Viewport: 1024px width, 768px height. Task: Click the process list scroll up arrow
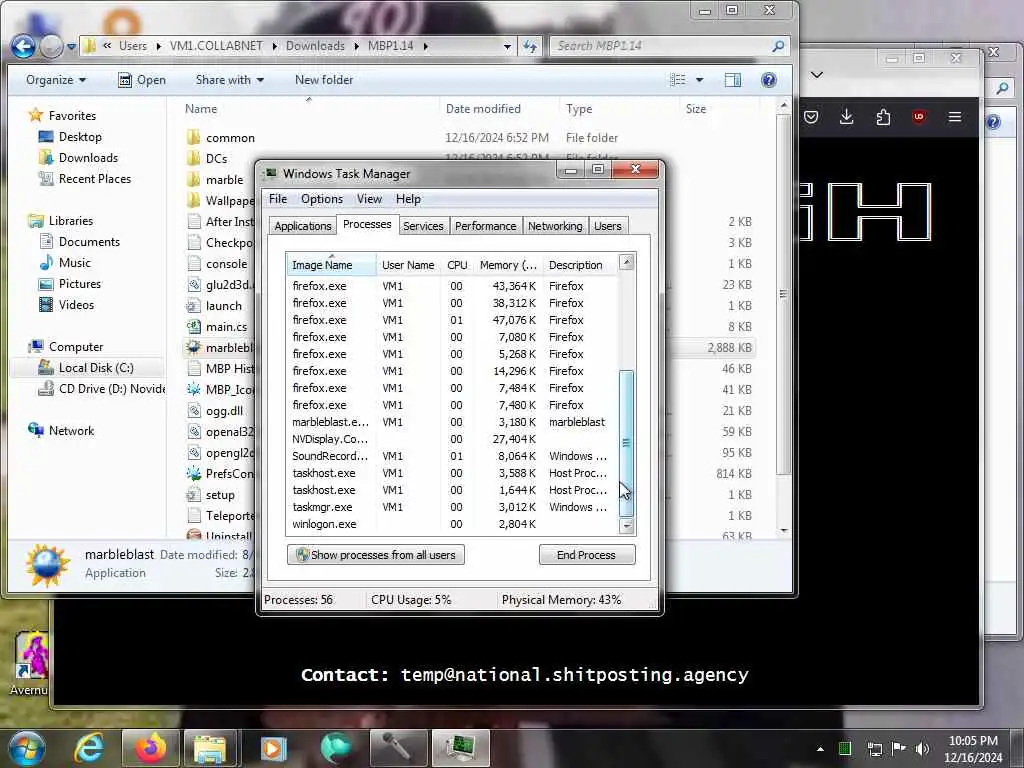pos(626,263)
